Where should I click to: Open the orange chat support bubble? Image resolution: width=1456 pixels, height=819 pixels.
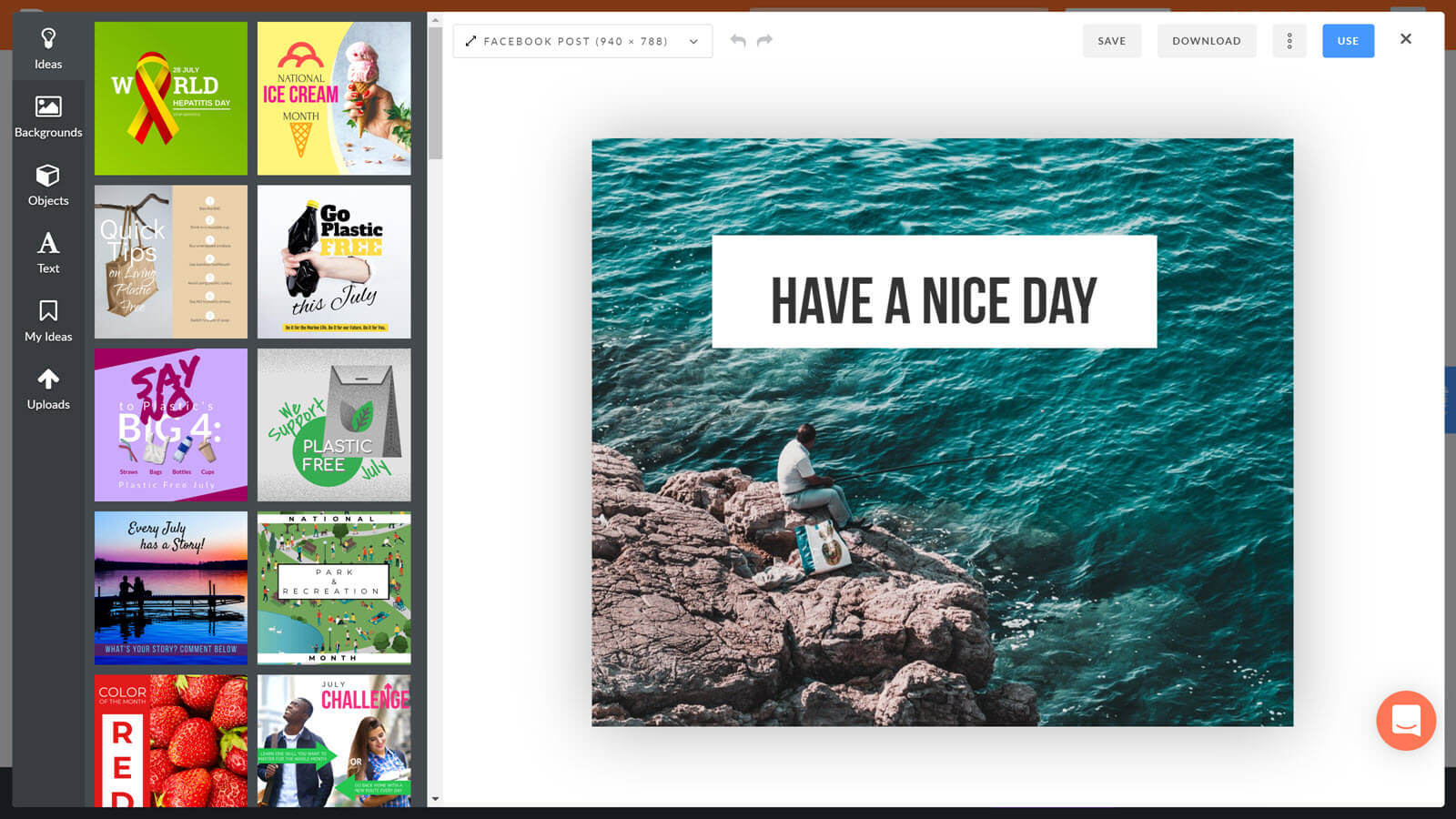[1405, 721]
